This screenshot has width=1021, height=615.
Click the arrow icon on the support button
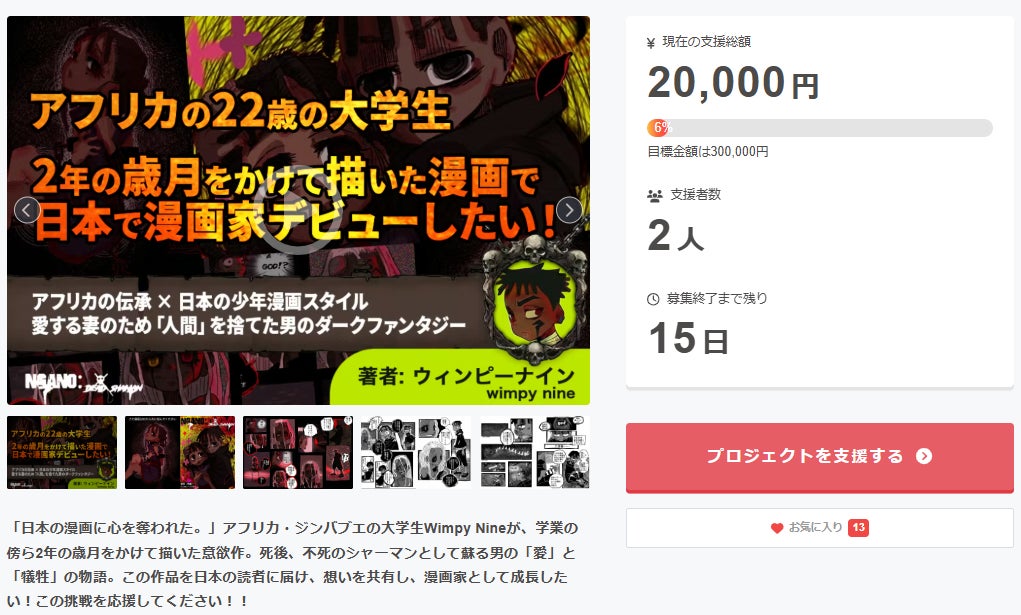923,456
